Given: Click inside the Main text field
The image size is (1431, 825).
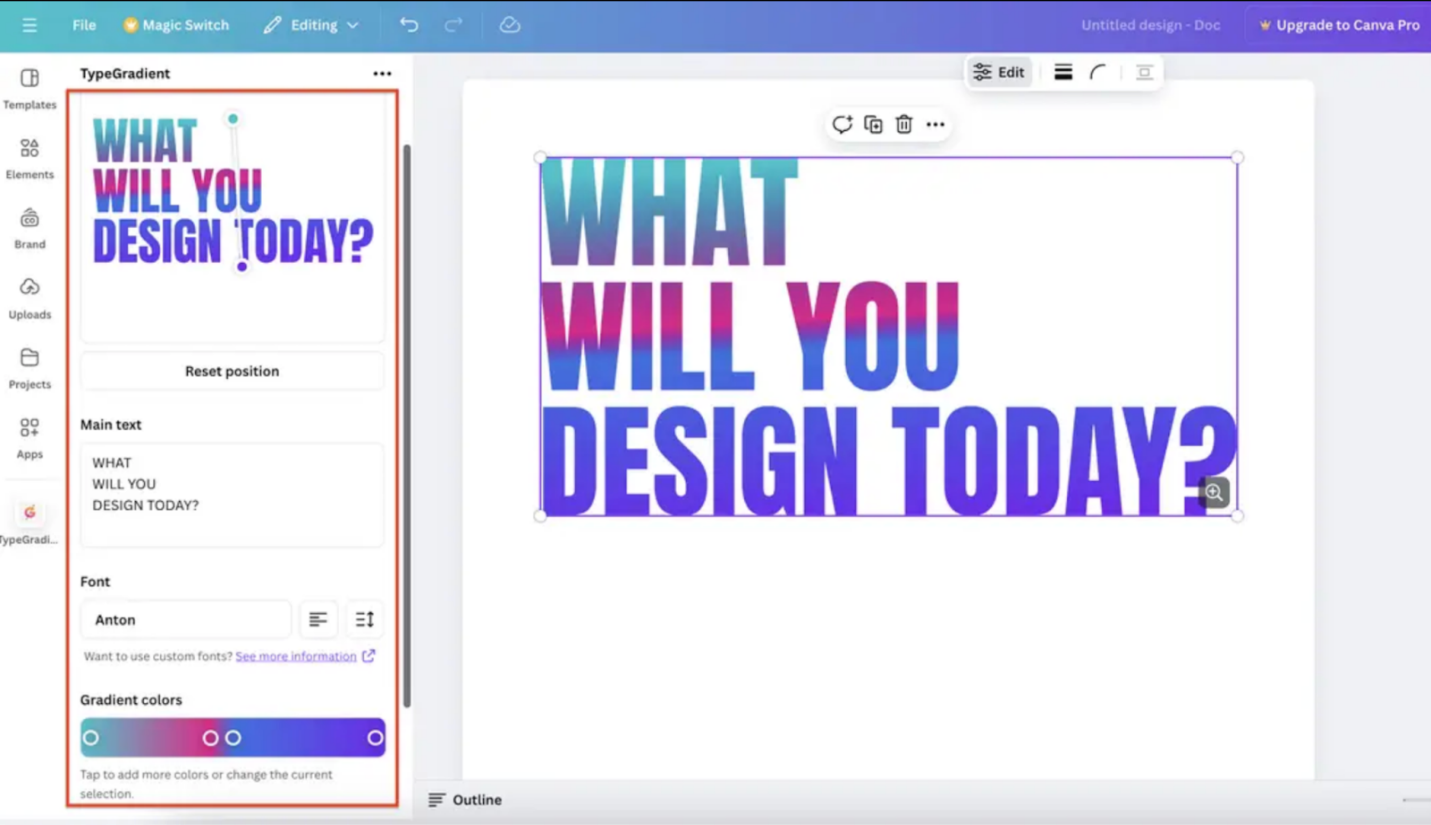Looking at the screenshot, I should point(231,494).
